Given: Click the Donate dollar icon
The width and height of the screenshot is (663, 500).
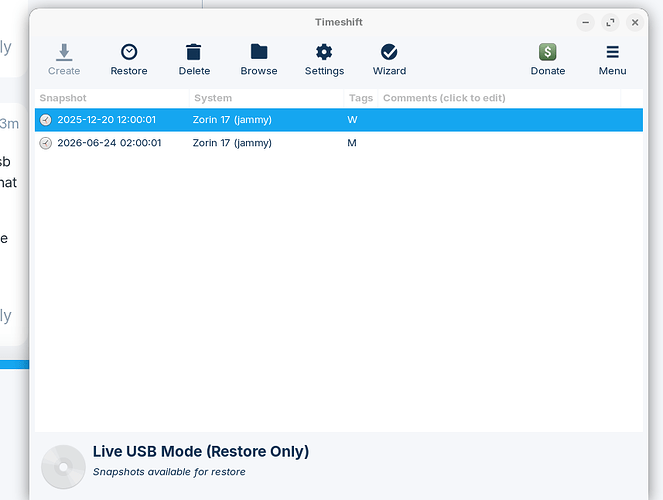Looking at the screenshot, I should tap(548, 52).
